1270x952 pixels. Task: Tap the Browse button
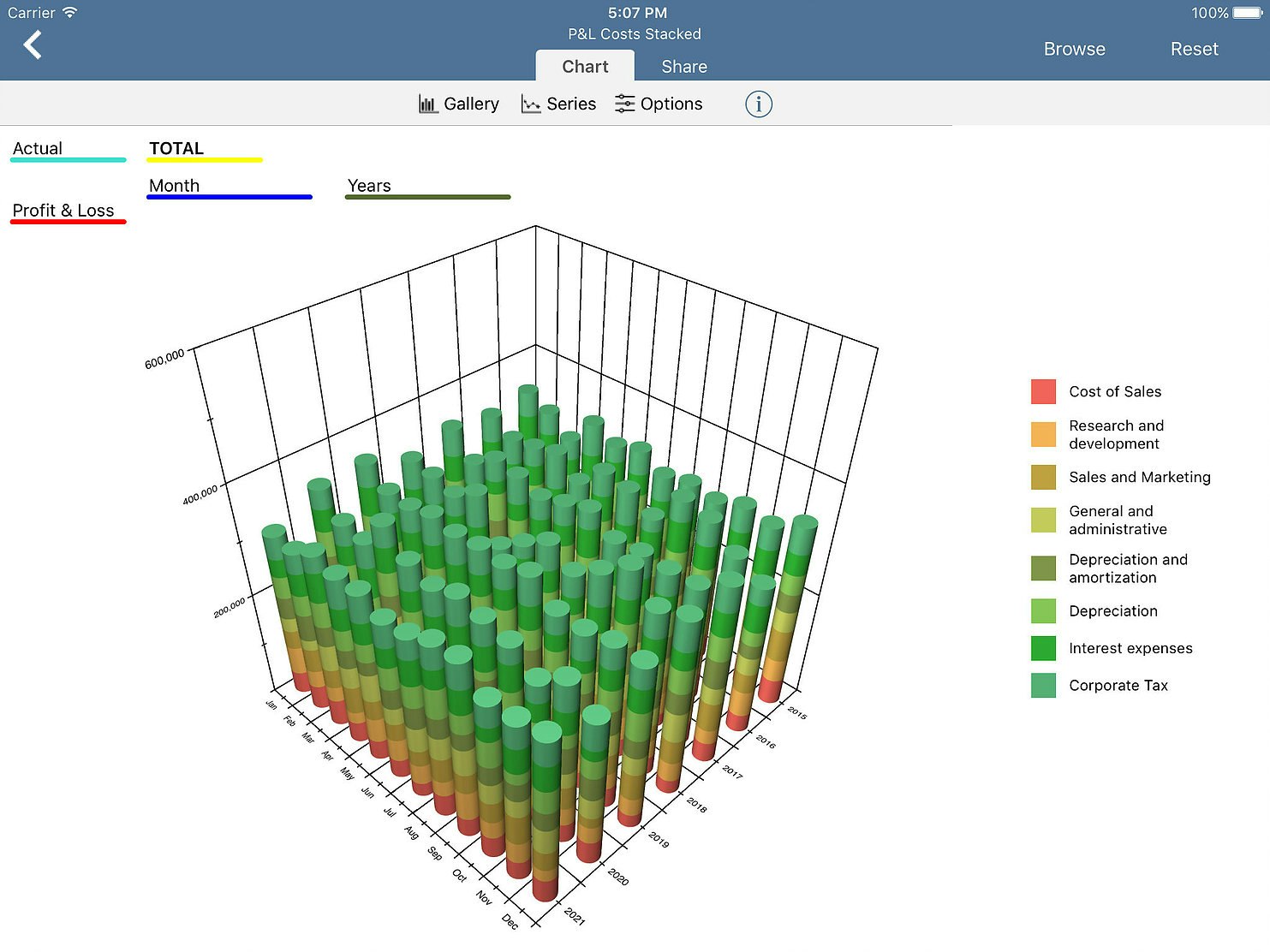click(1074, 49)
